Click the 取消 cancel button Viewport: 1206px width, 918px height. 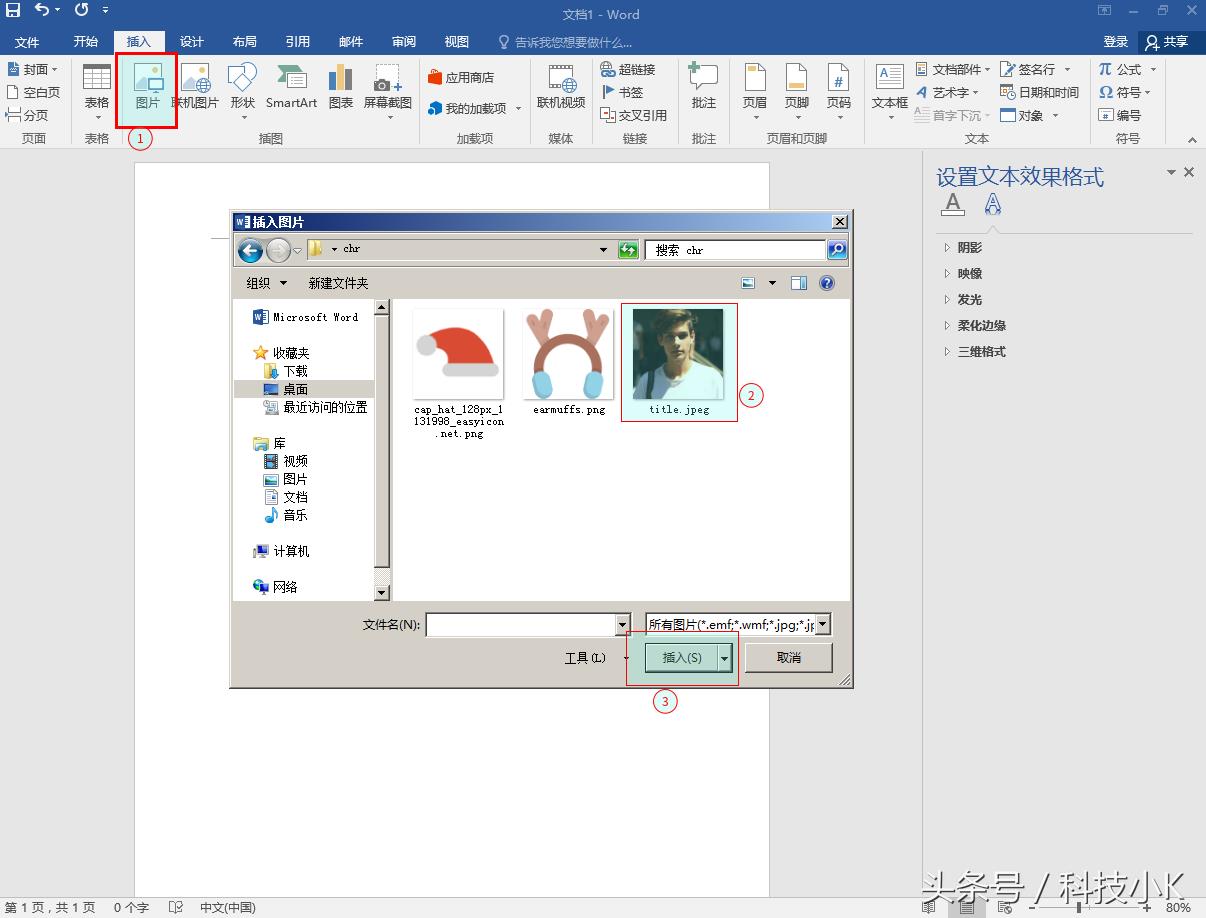point(788,657)
